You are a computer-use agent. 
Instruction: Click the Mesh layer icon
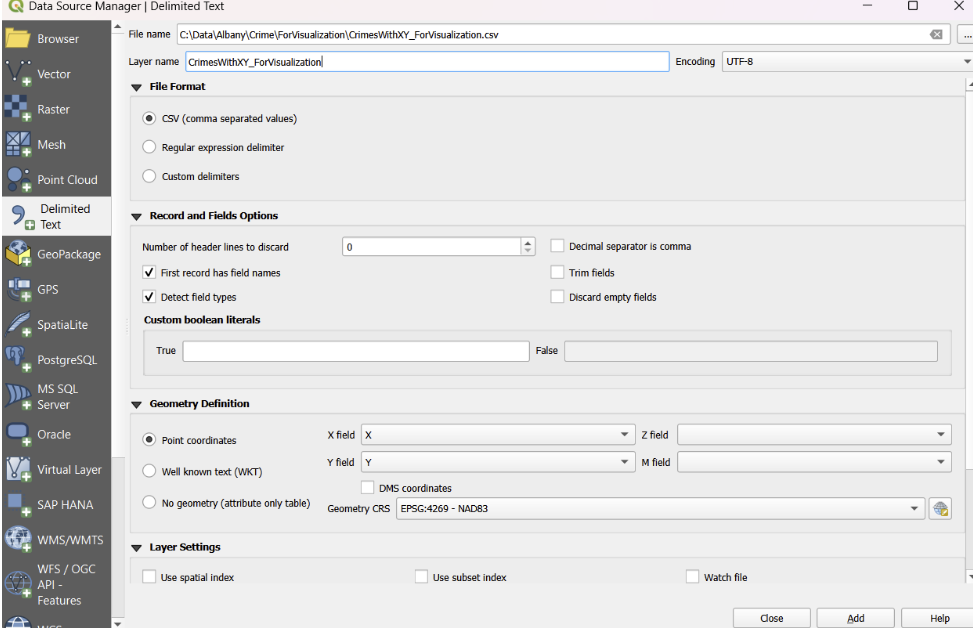click(x=19, y=144)
